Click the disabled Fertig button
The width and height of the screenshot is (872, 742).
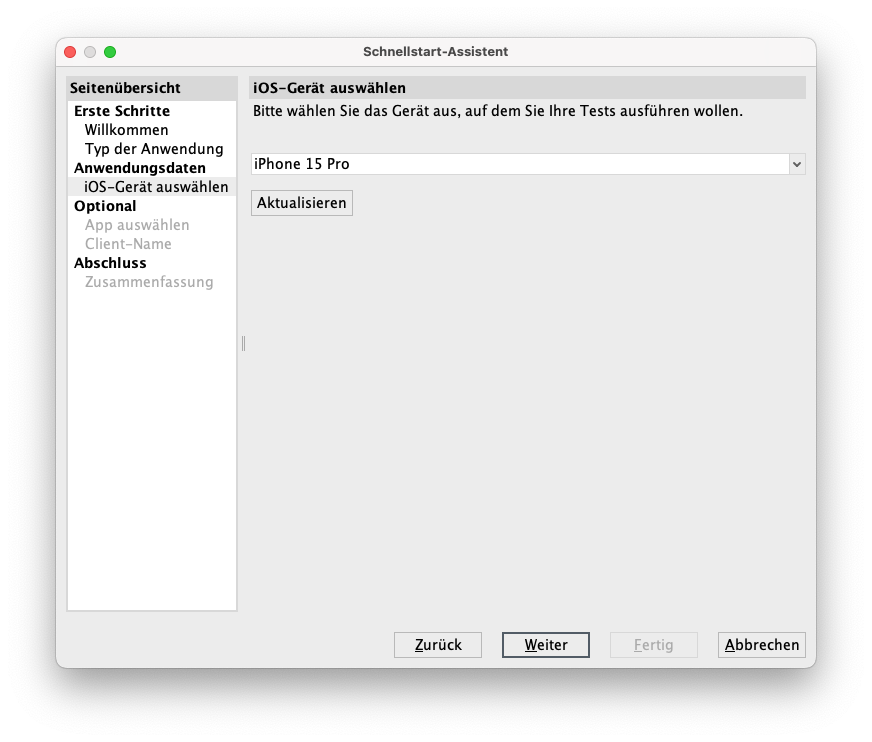coord(653,645)
